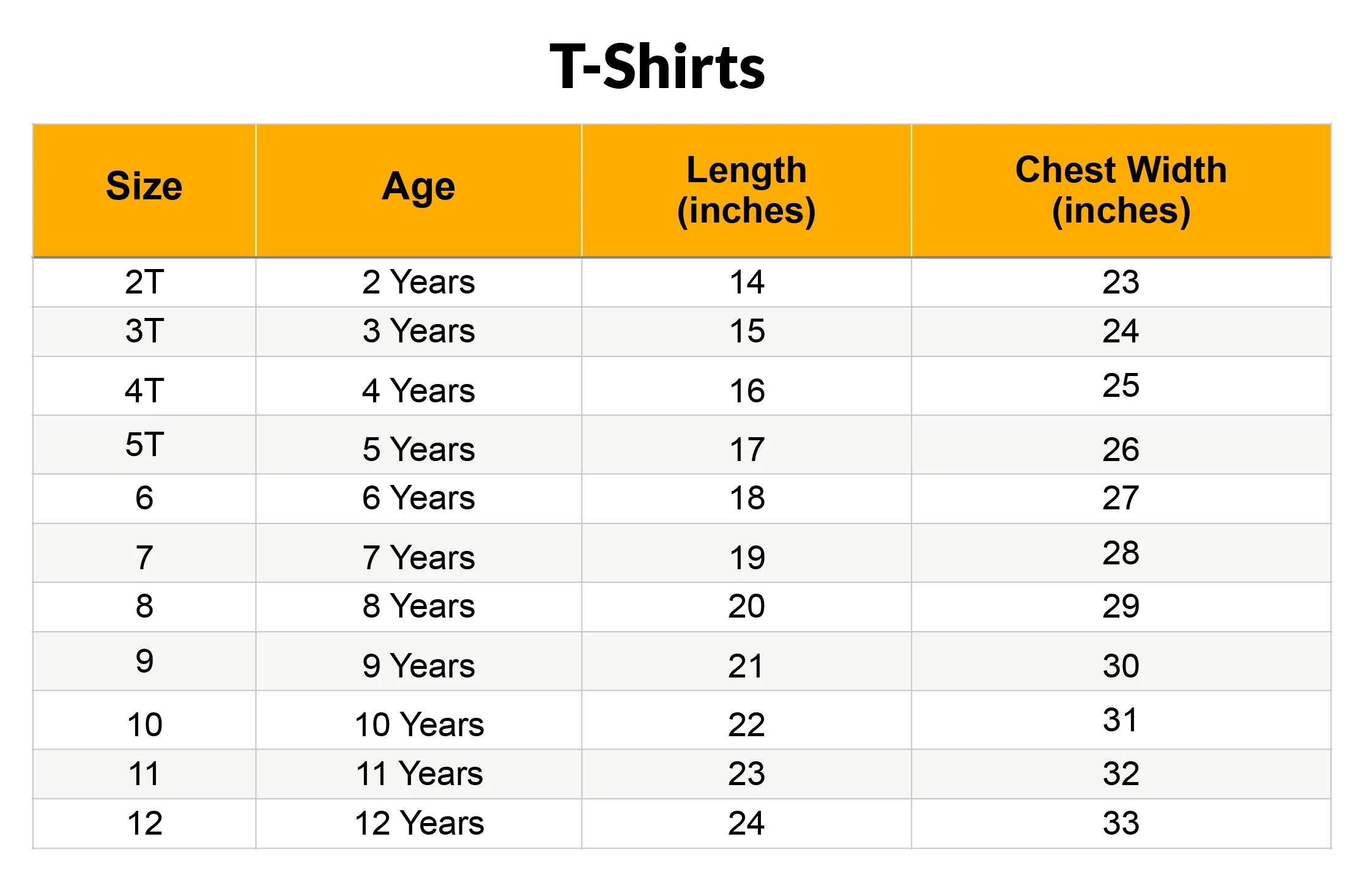The image size is (1372, 886).
Task: Select the Age column header
Action: [x=418, y=190]
